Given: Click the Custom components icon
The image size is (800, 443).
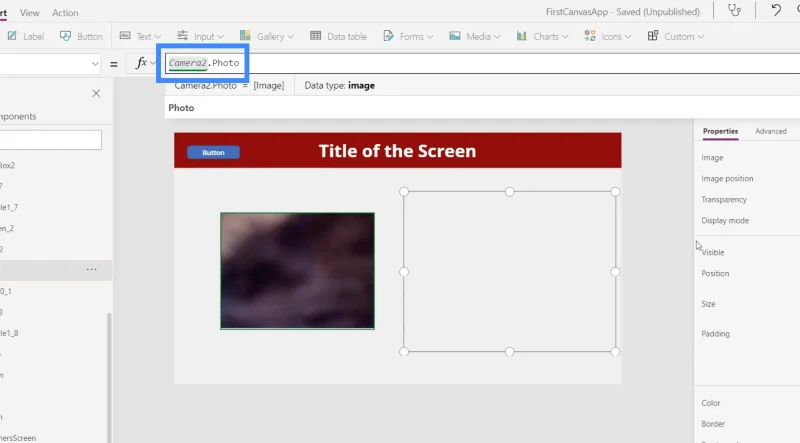Looking at the screenshot, I should click(653, 36).
